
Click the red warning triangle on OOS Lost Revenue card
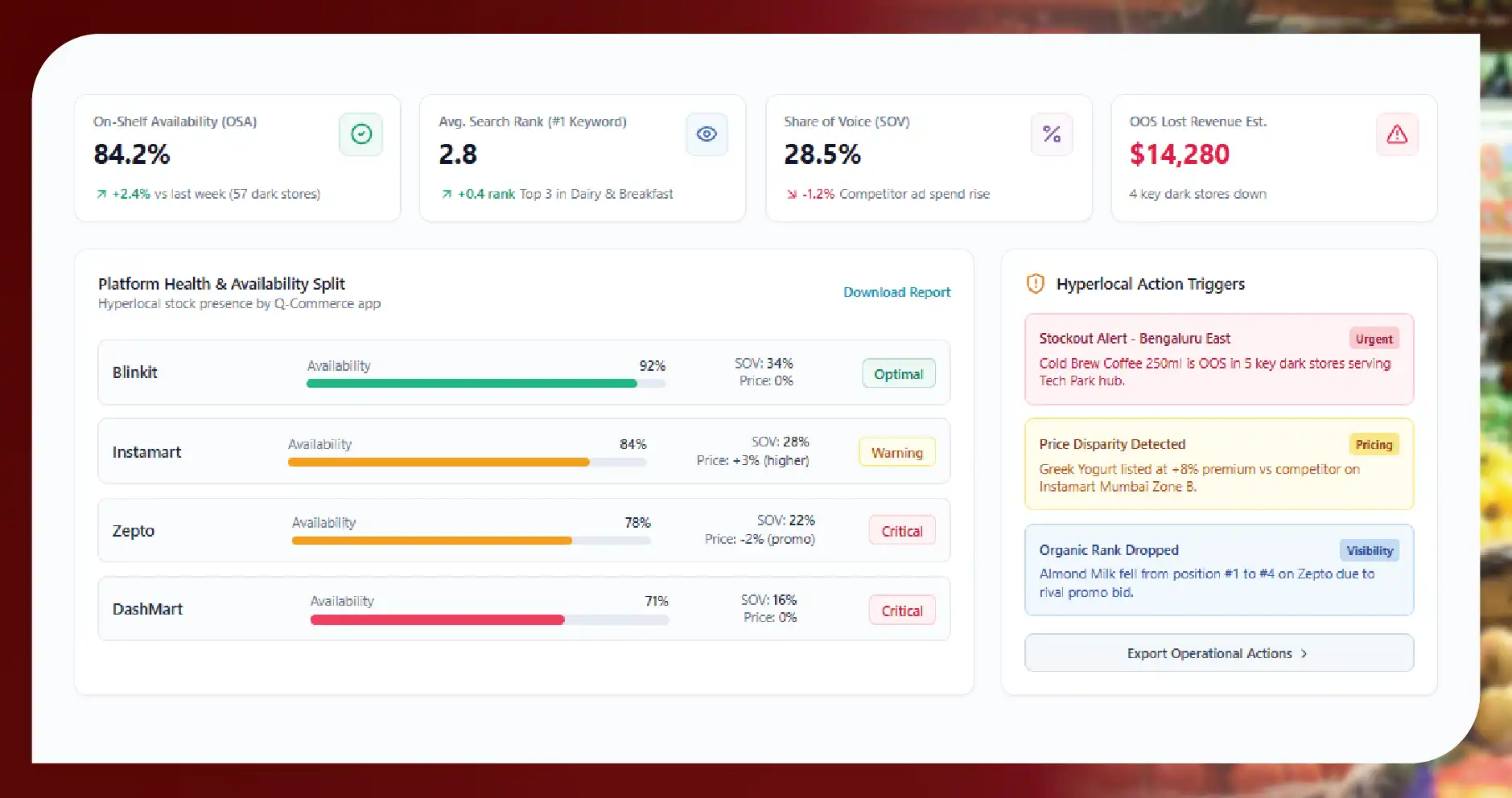[x=1397, y=134]
